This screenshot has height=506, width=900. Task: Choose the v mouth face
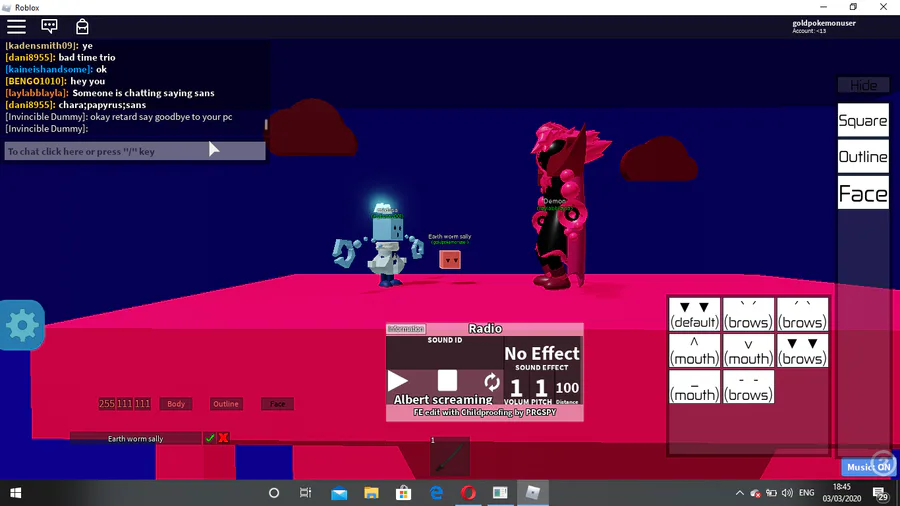(x=748, y=351)
